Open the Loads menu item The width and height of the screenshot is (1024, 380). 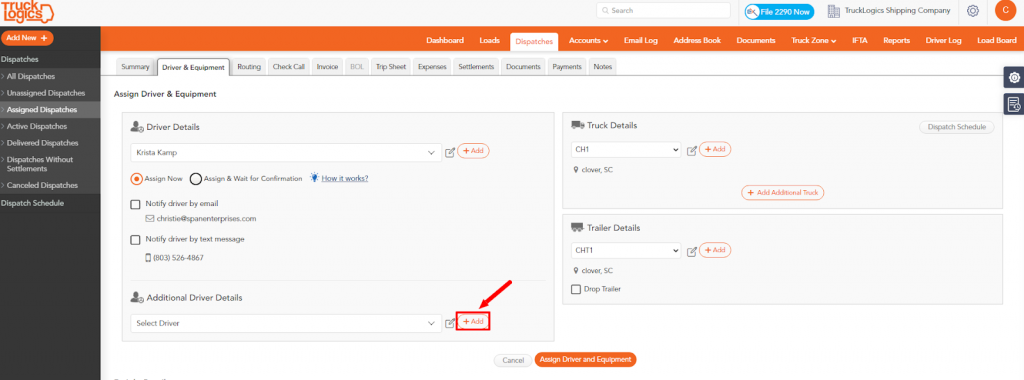489,40
